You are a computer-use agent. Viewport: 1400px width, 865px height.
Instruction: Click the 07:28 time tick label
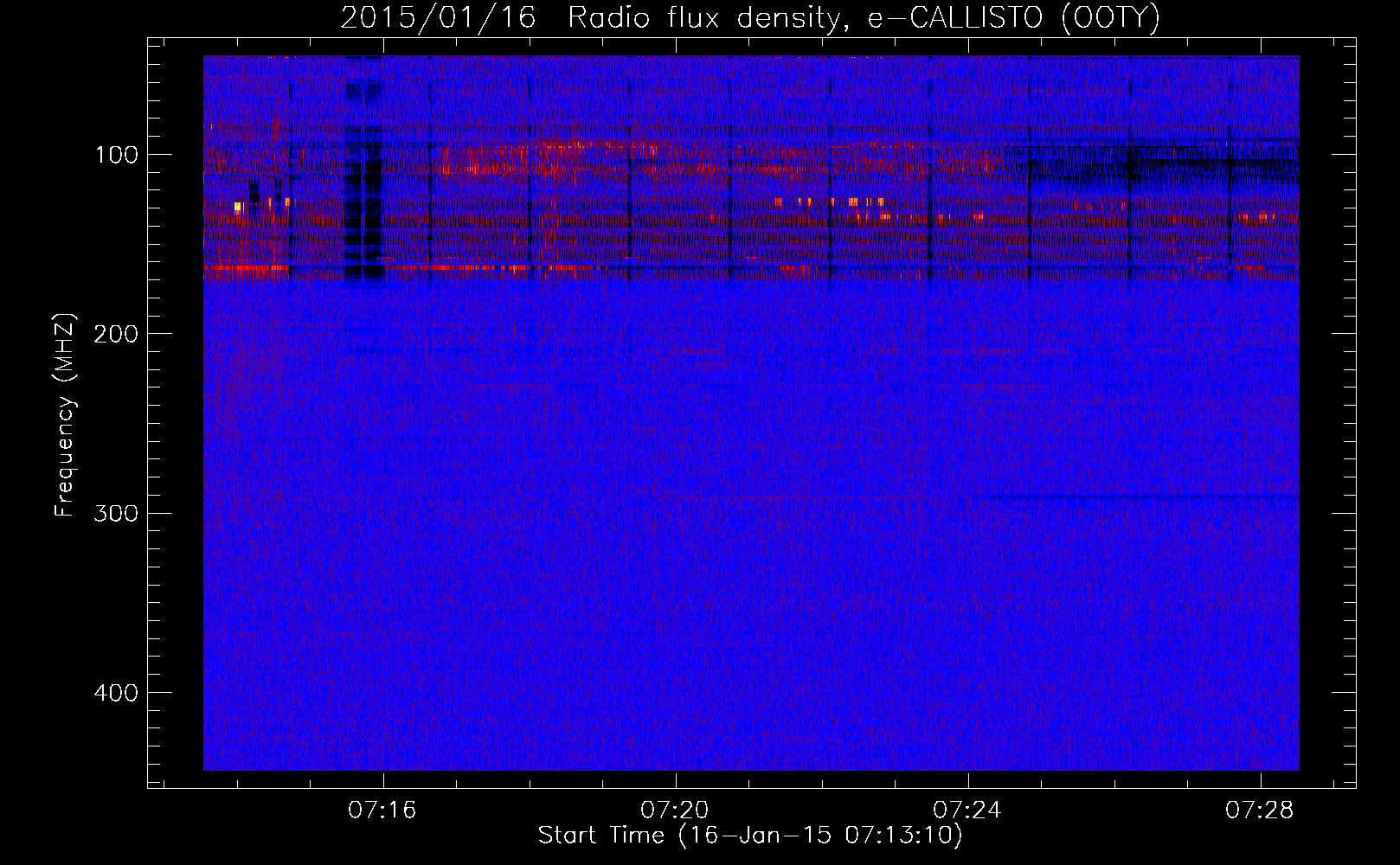coord(1260,810)
